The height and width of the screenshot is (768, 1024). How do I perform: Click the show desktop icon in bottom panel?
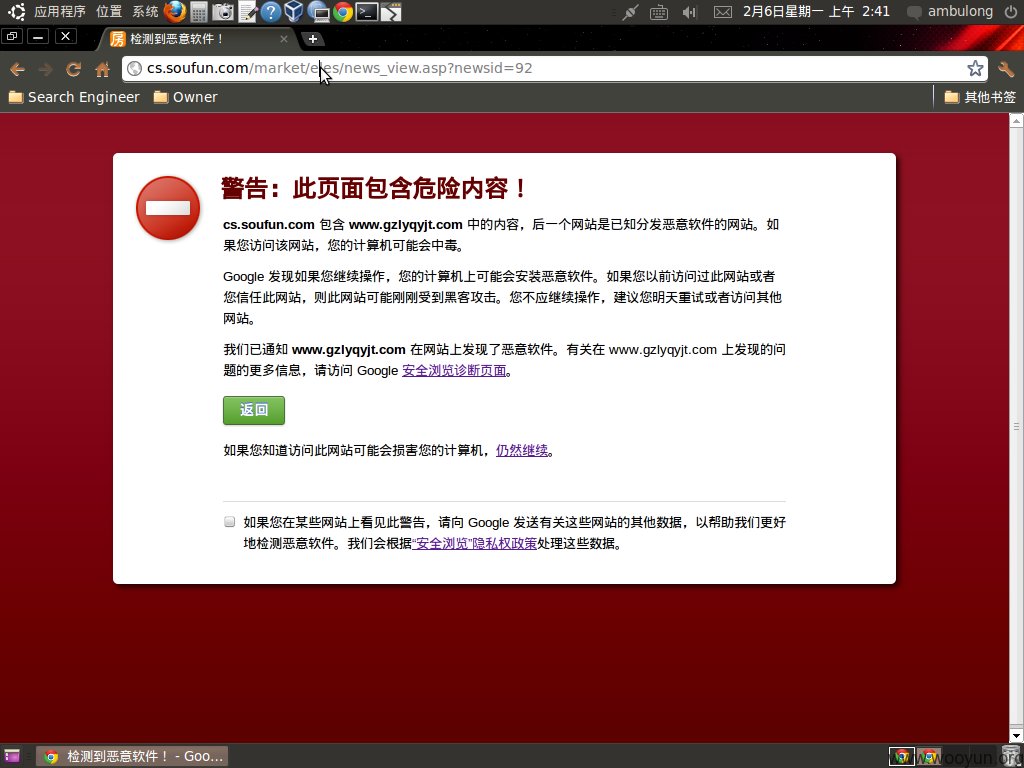(12, 756)
